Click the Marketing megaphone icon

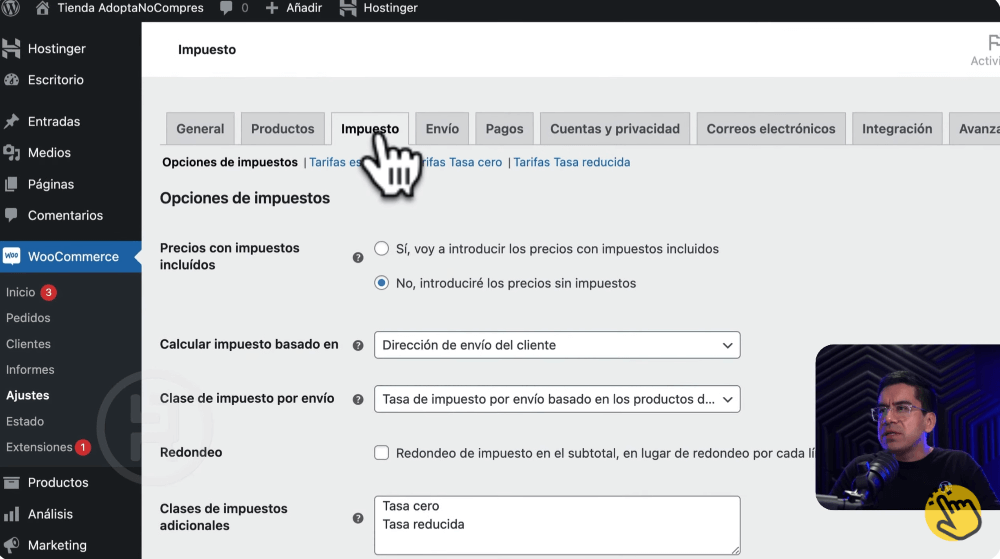pos(11,545)
